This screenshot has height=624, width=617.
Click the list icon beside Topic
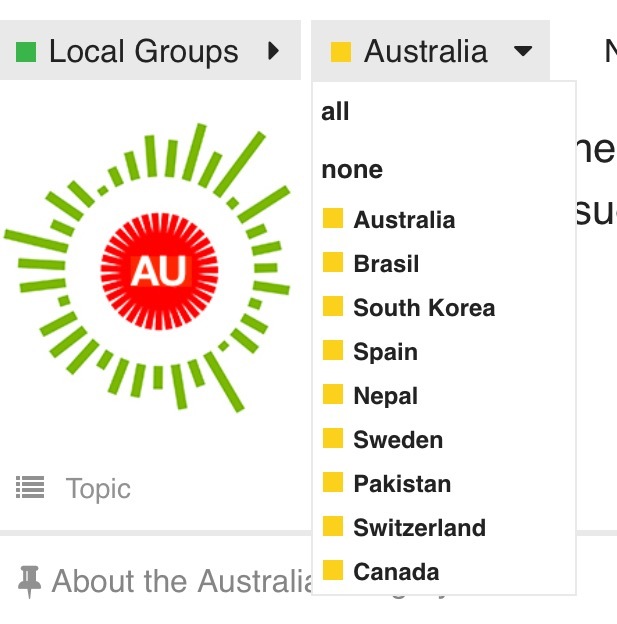(x=30, y=489)
